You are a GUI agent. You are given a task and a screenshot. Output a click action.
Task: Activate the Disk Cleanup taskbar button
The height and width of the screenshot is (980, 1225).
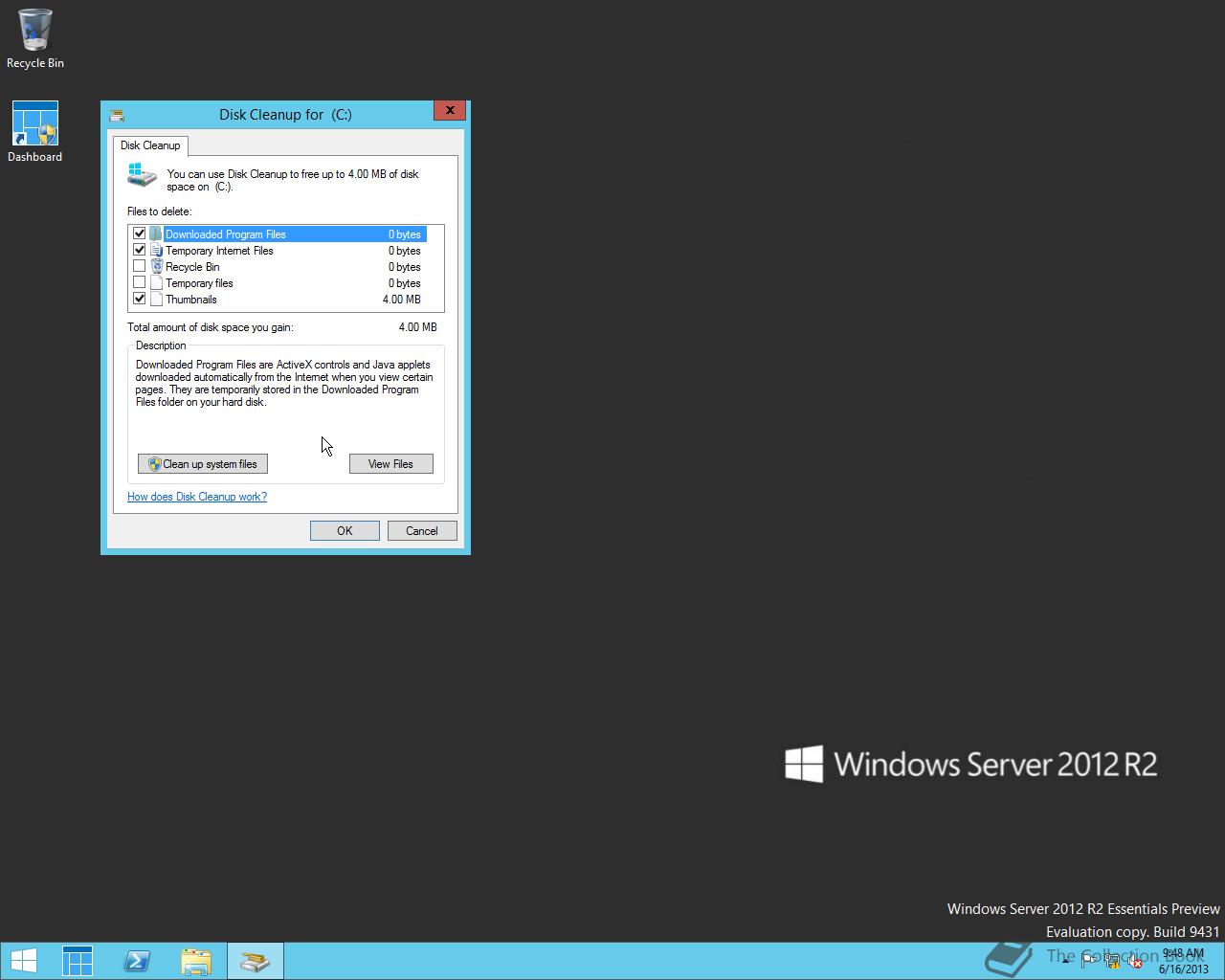(256, 961)
